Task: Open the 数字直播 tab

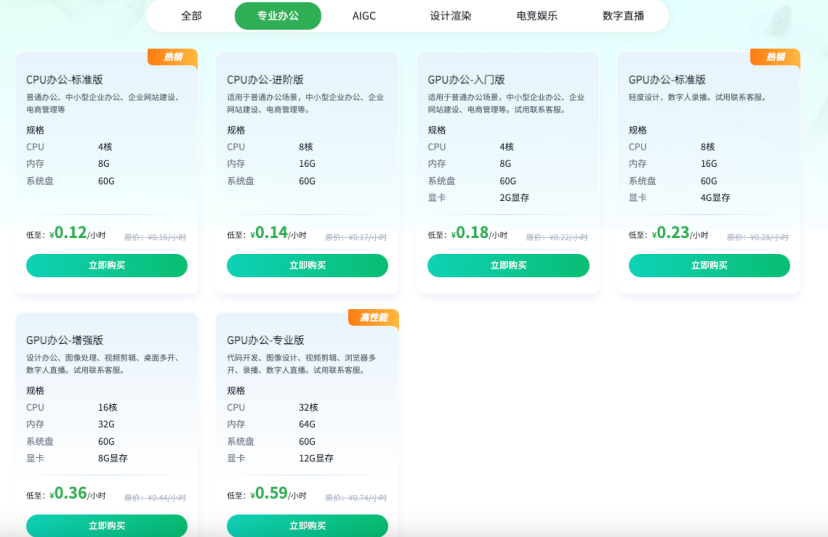Action: [x=623, y=16]
